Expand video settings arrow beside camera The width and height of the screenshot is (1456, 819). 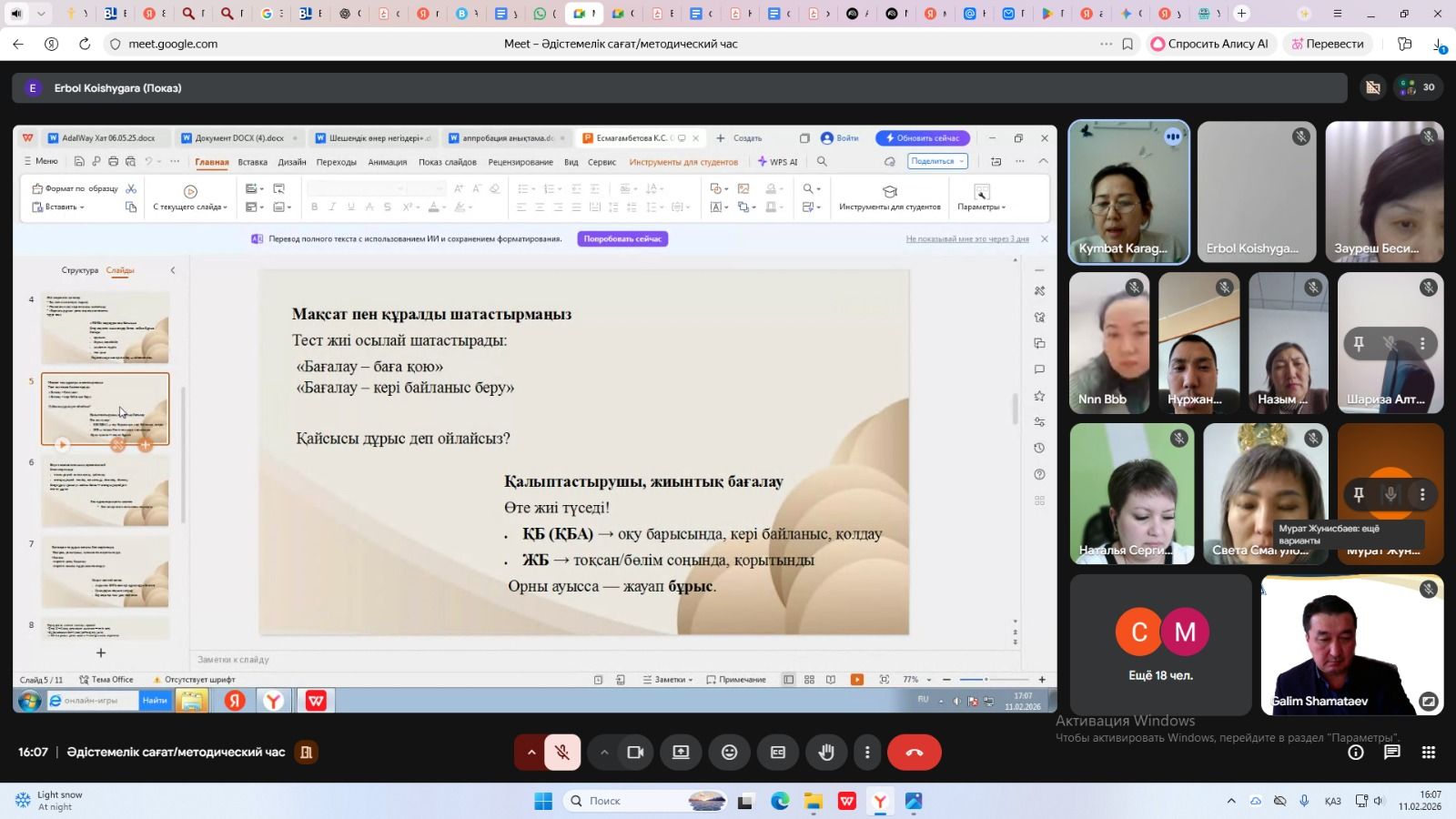[x=603, y=753]
